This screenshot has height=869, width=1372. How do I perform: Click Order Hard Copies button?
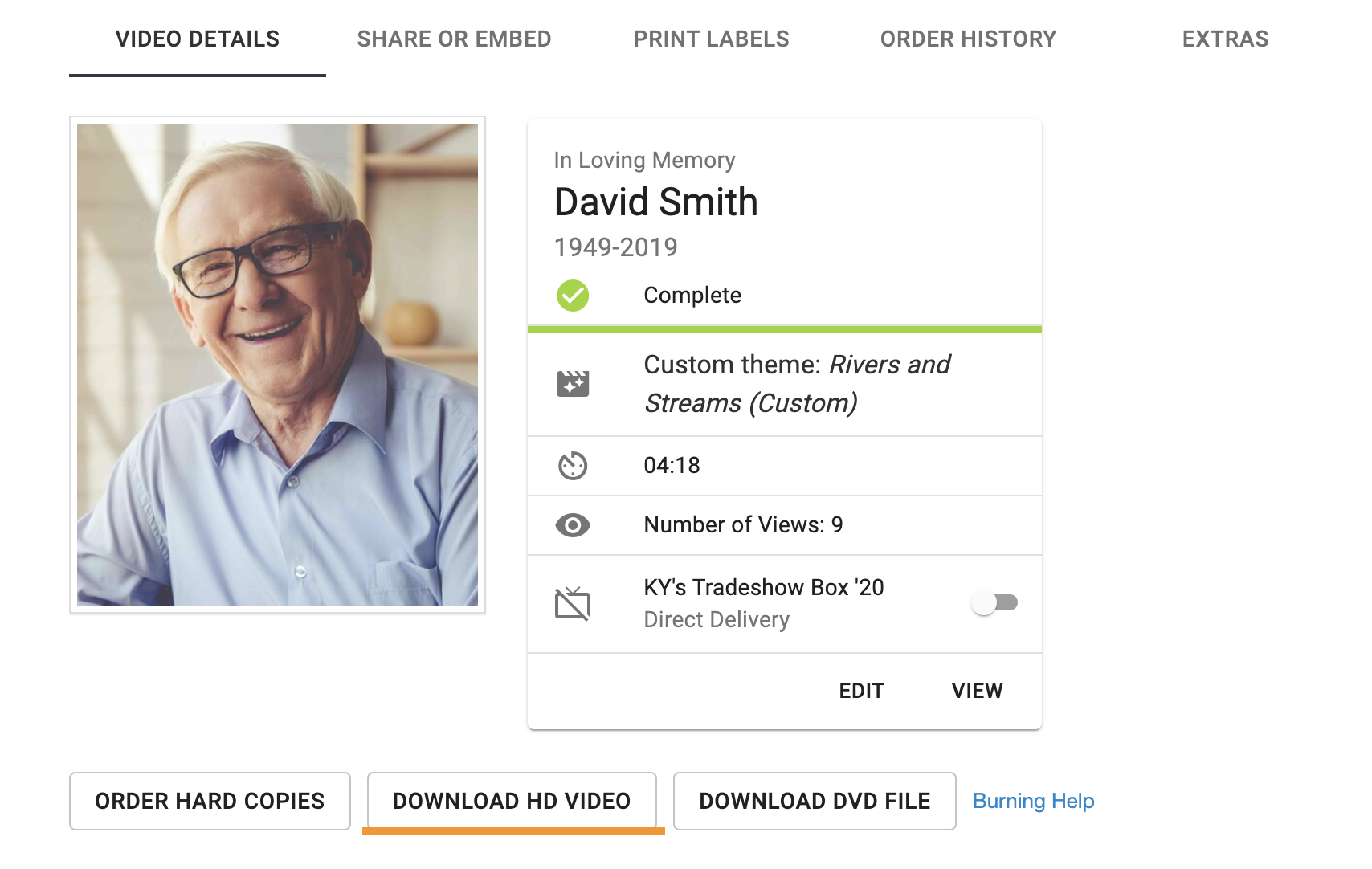click(x=210, y=801)
